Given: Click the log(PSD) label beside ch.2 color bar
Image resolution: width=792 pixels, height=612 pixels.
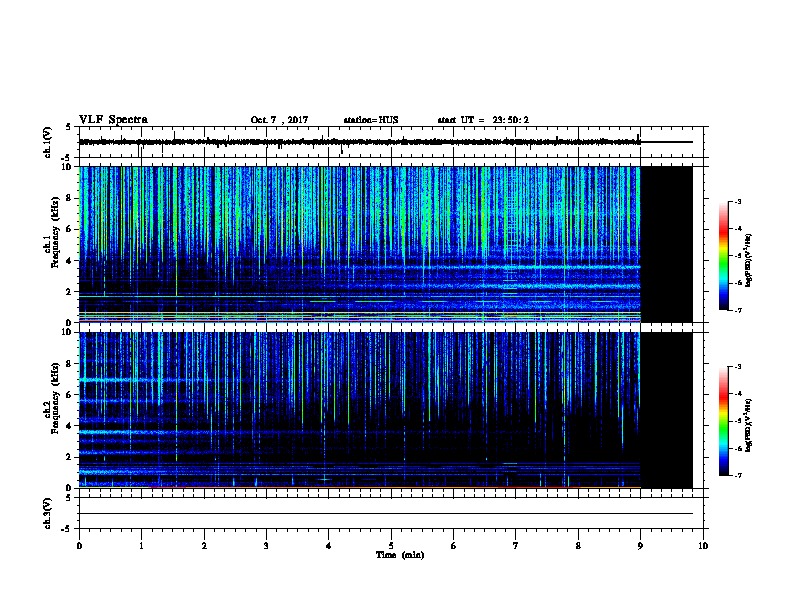Looking at the screenshot, I should click(748, 425).
